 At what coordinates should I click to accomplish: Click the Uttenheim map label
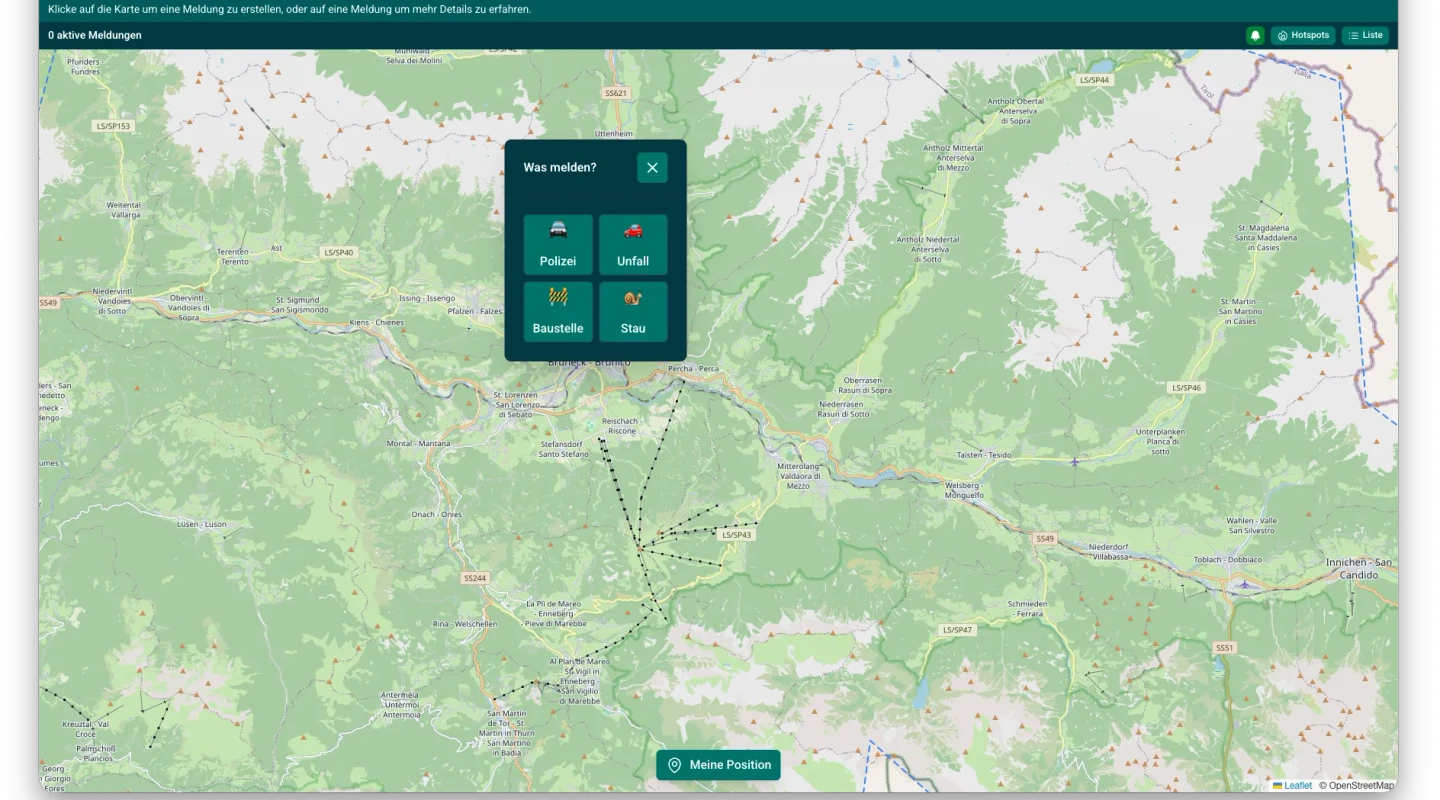tap(615, 133)
